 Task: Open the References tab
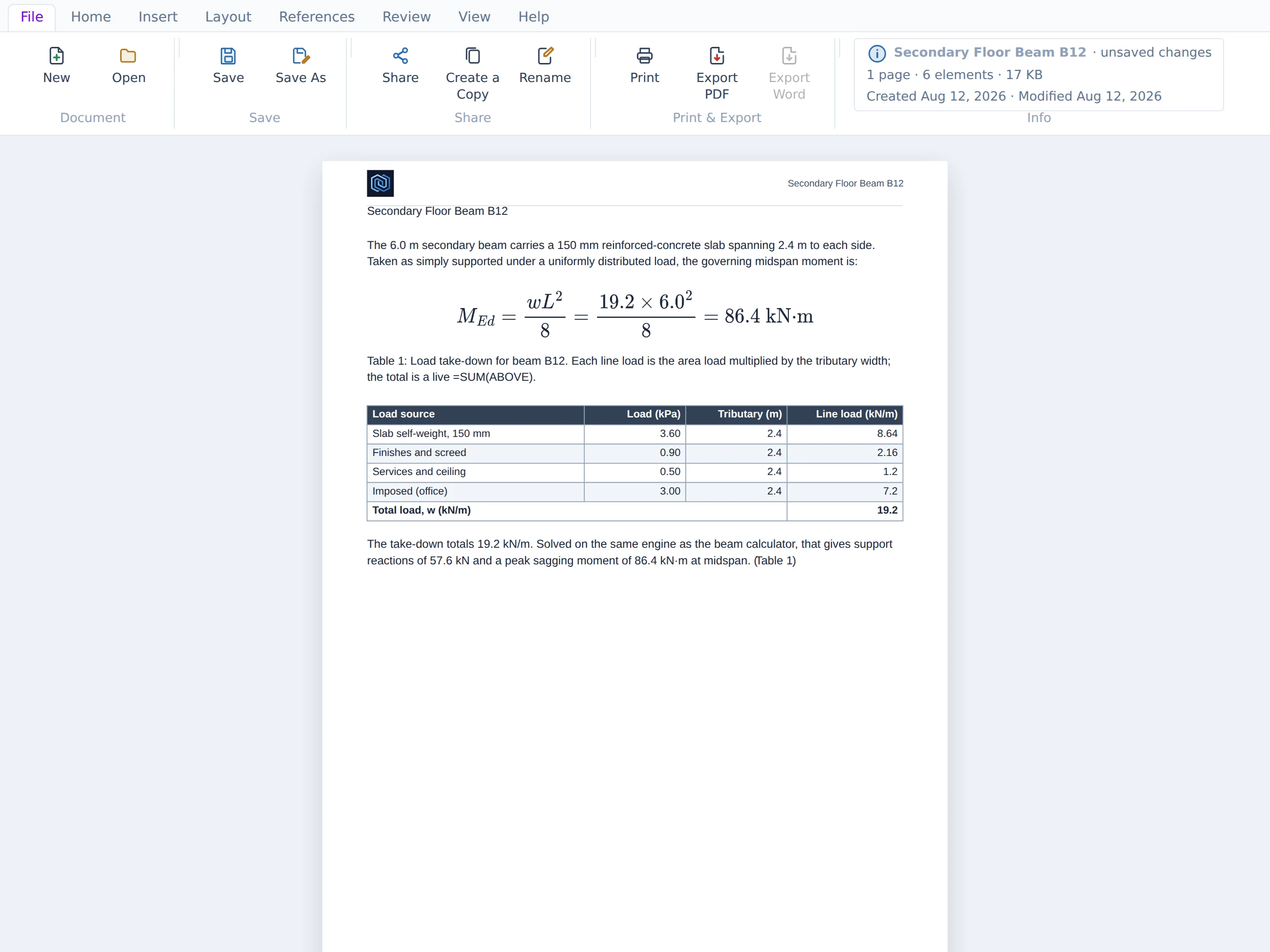pyautogui.click(x=317, y=17)
